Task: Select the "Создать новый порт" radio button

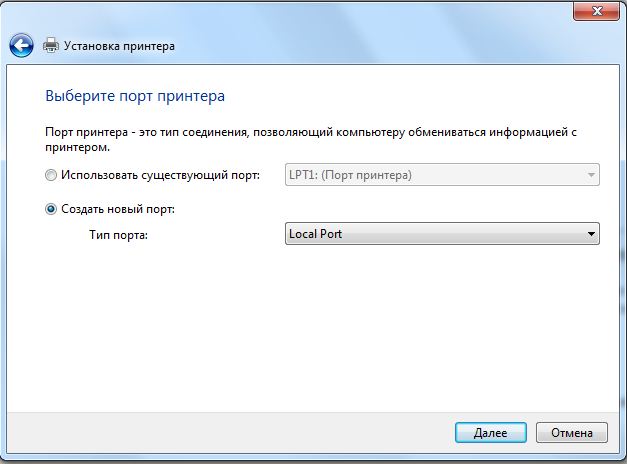Action: pos(52,209)
